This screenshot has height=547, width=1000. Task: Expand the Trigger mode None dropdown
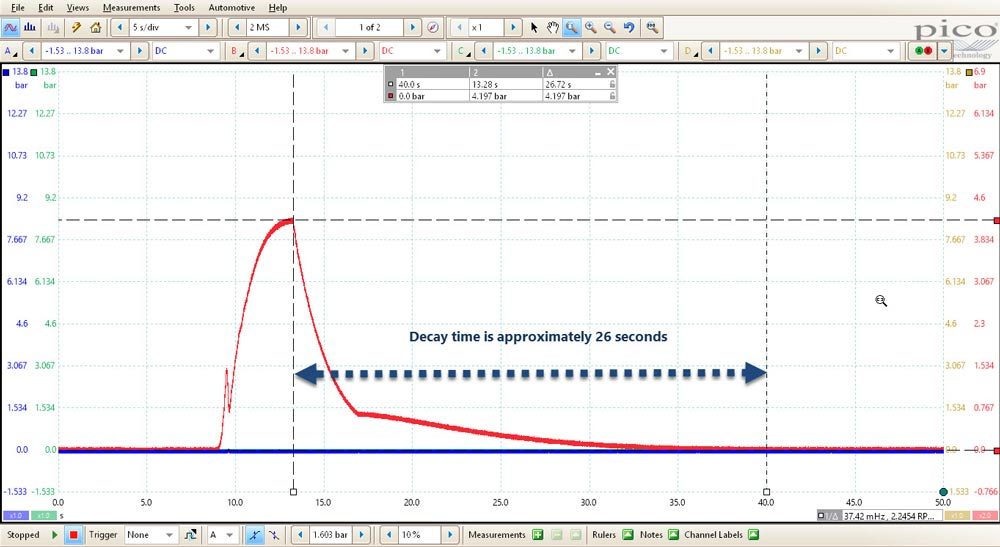coord(151,535)
